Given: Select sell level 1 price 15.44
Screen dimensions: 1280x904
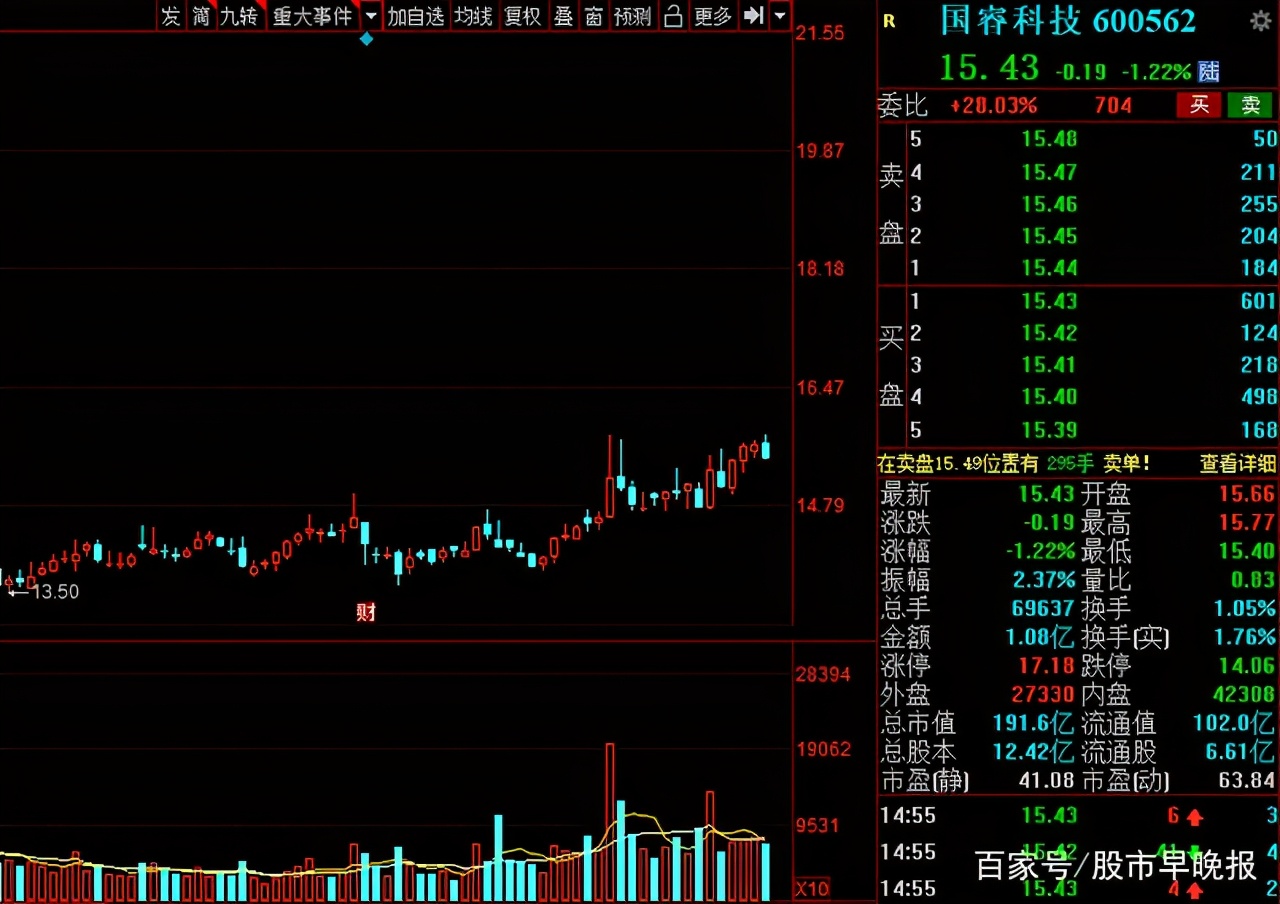Looking at the screenshot, I should 1049,268.
